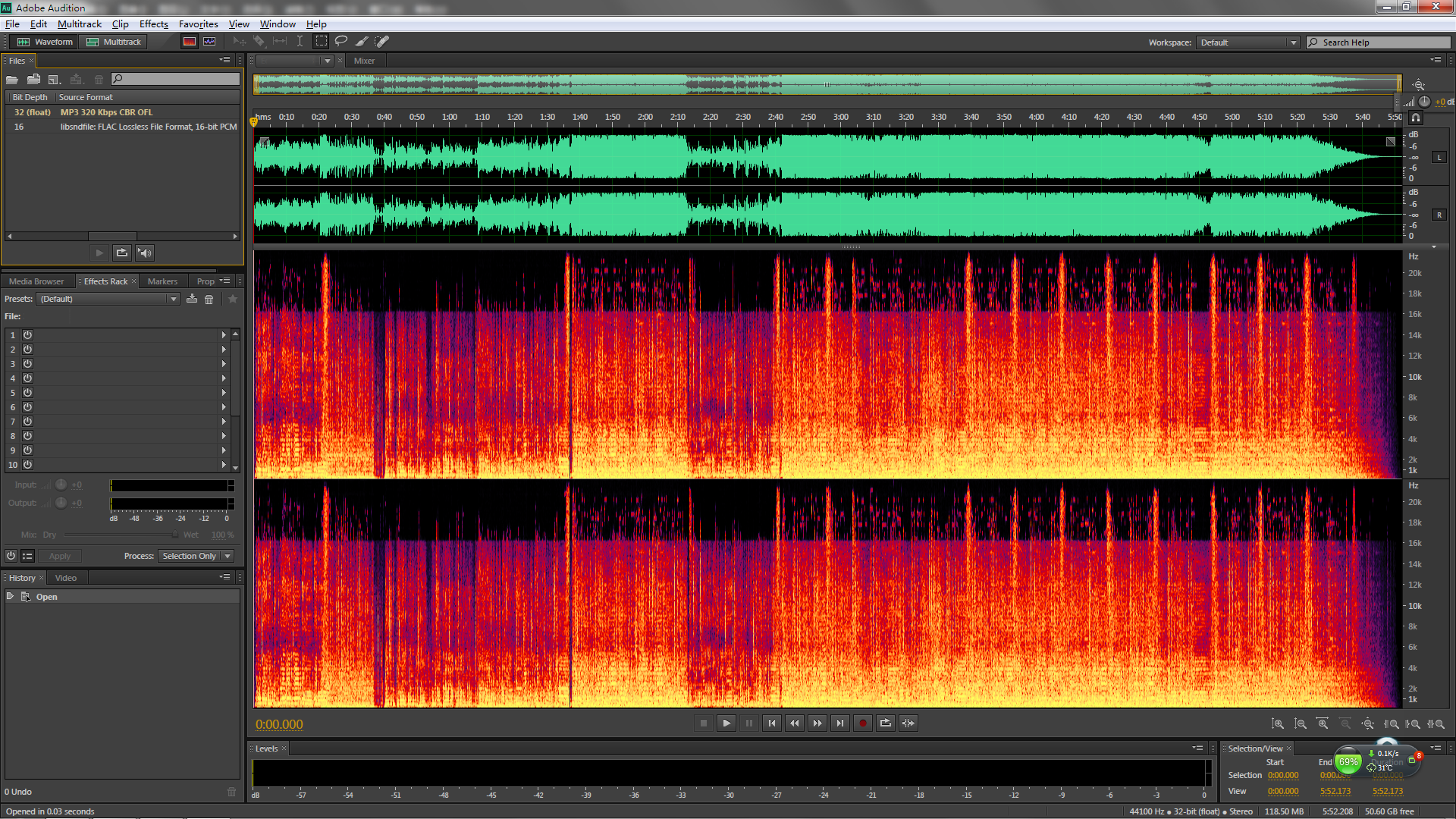The height and width of the screenshot is (819, 1456).
Task: Switch to the Markers tab
Action: (162, 281)
